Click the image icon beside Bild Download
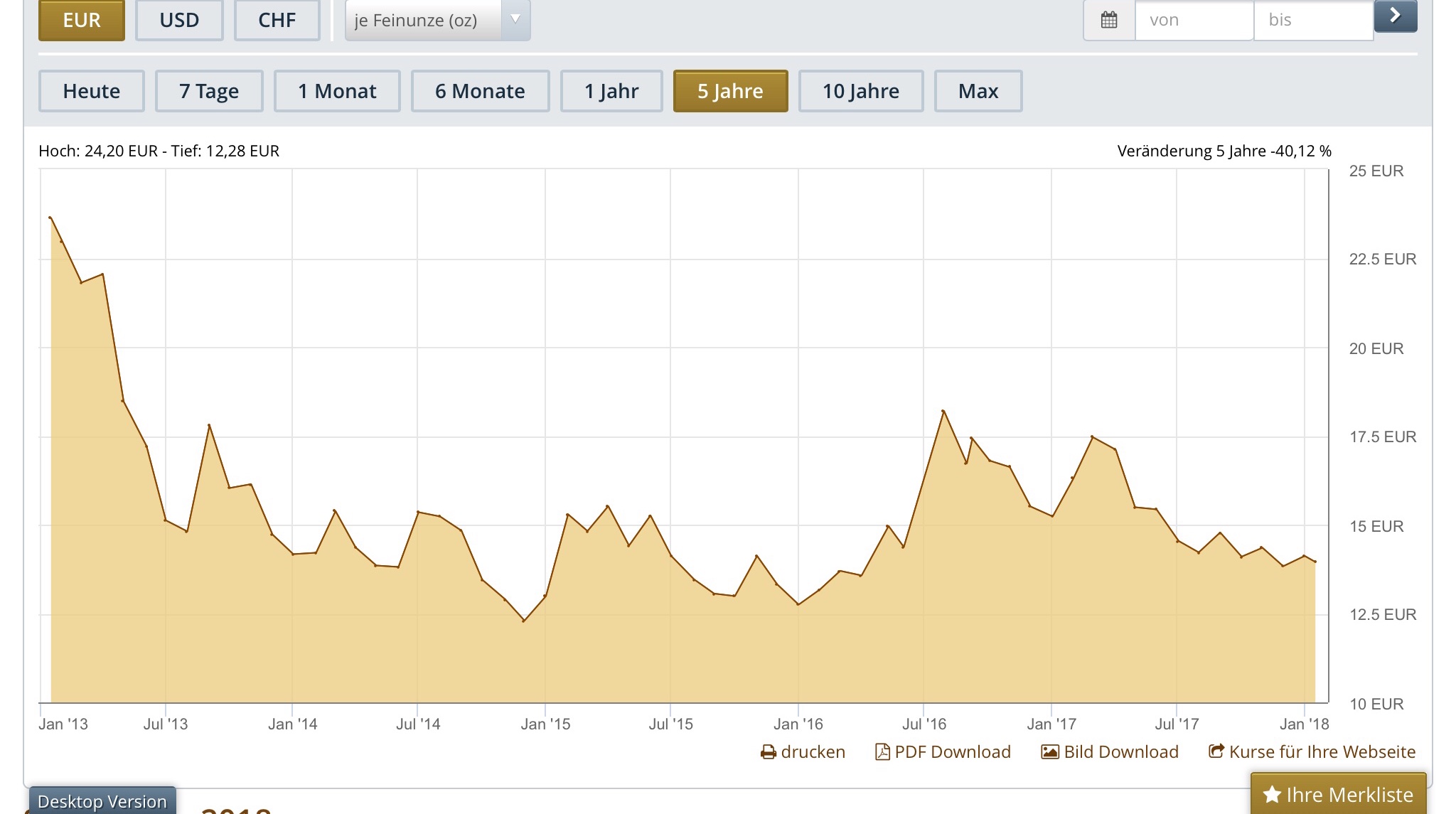The image size is (1456, 814). point(1050,752)
